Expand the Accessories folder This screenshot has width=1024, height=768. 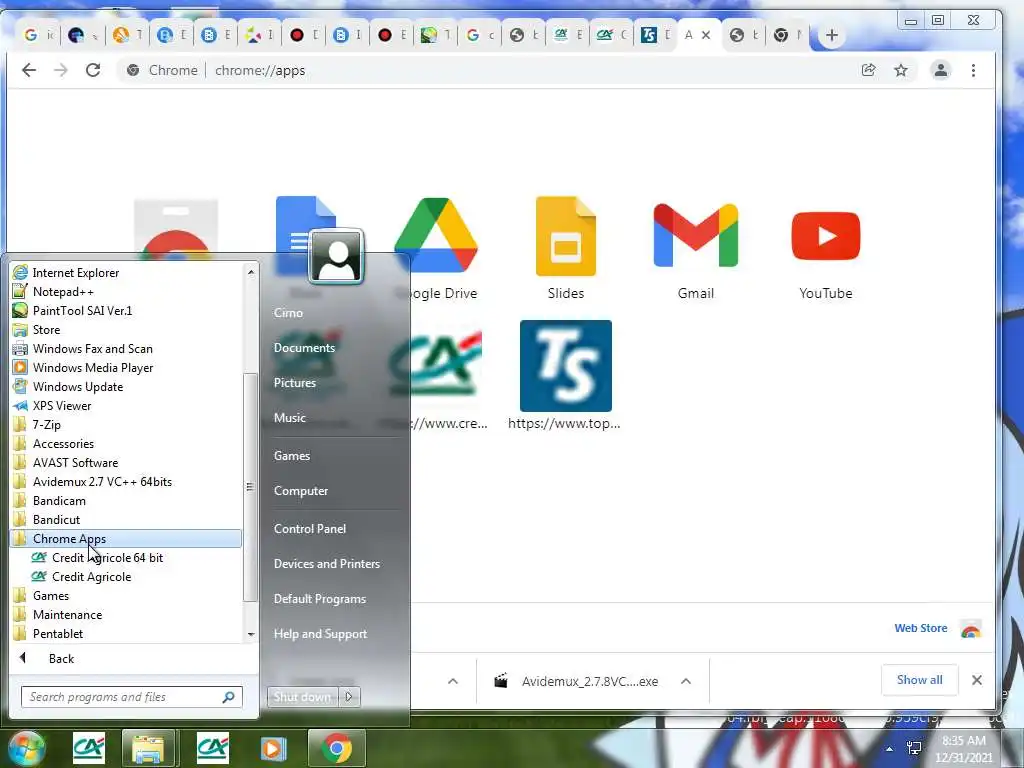(x=63, y=443)
